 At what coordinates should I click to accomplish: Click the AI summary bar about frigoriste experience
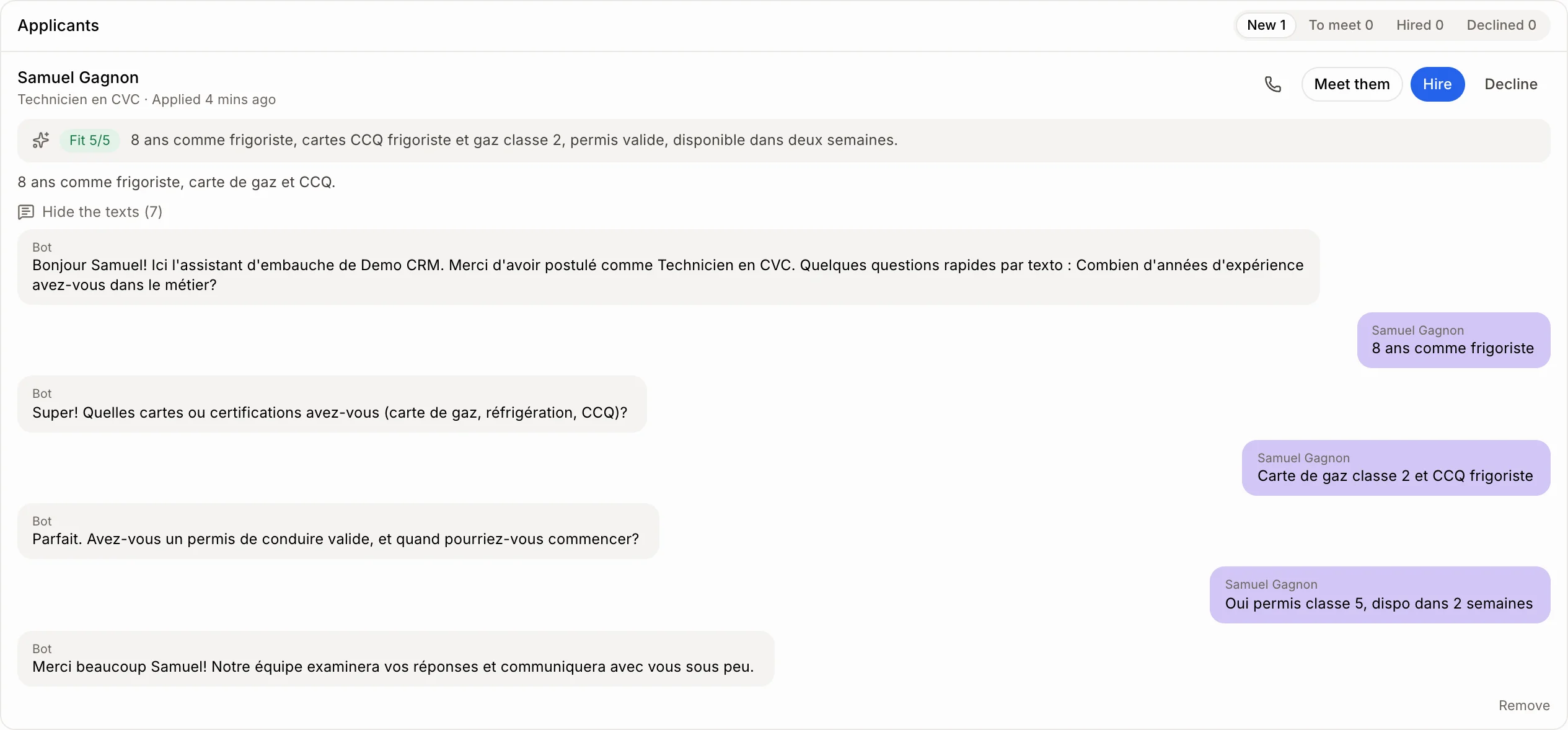tap(783, 141)
